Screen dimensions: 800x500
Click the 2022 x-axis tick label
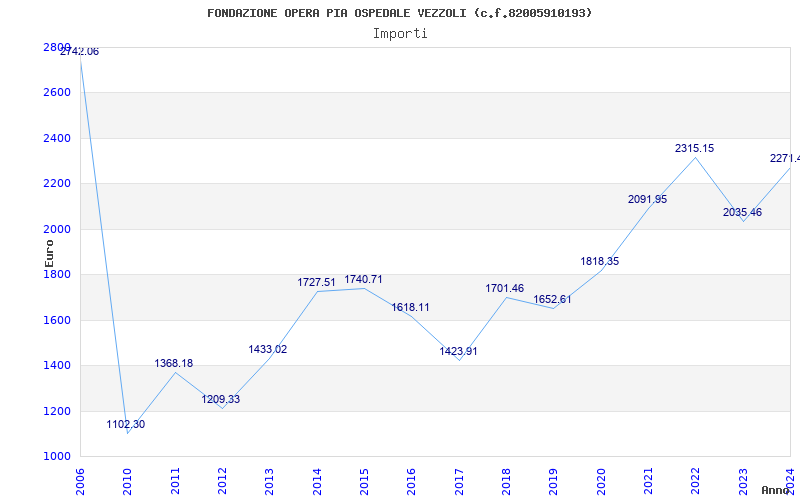click(695, 482)
